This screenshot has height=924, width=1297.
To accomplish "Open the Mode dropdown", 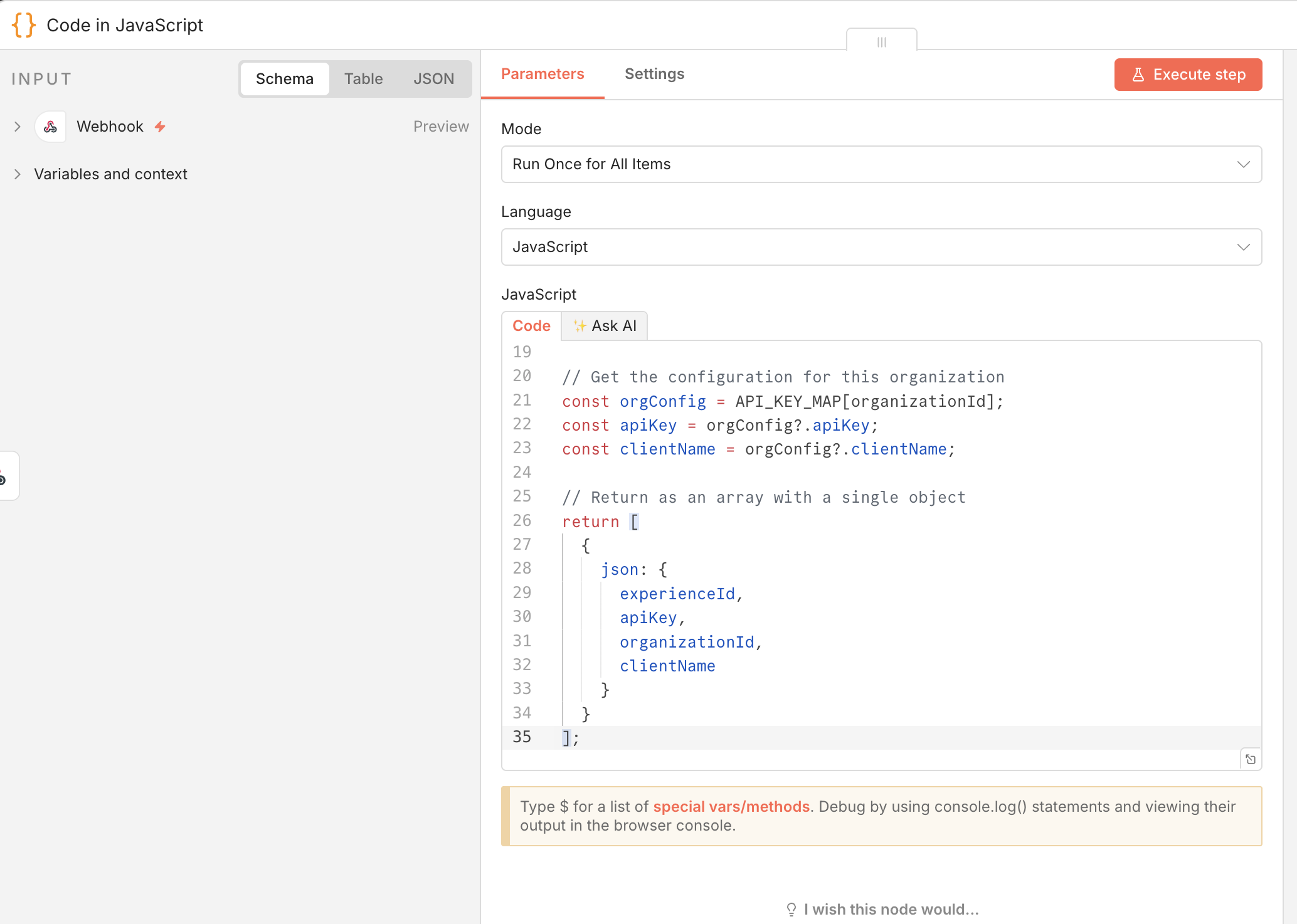I will 881,164.
